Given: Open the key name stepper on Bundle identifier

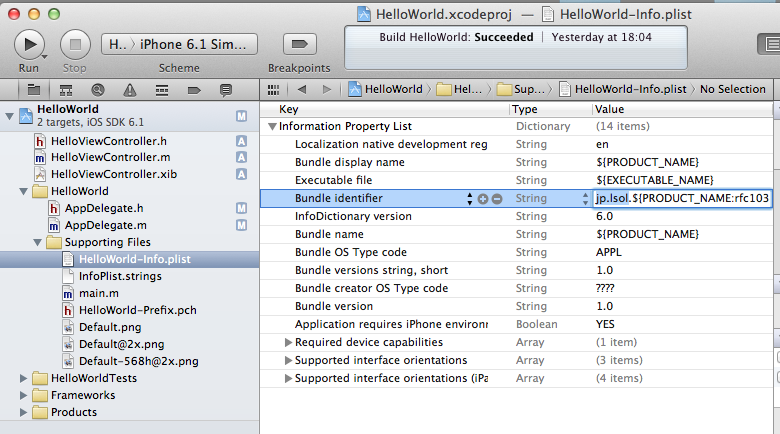Looking at the screenshot, I should tap(470, 199).
